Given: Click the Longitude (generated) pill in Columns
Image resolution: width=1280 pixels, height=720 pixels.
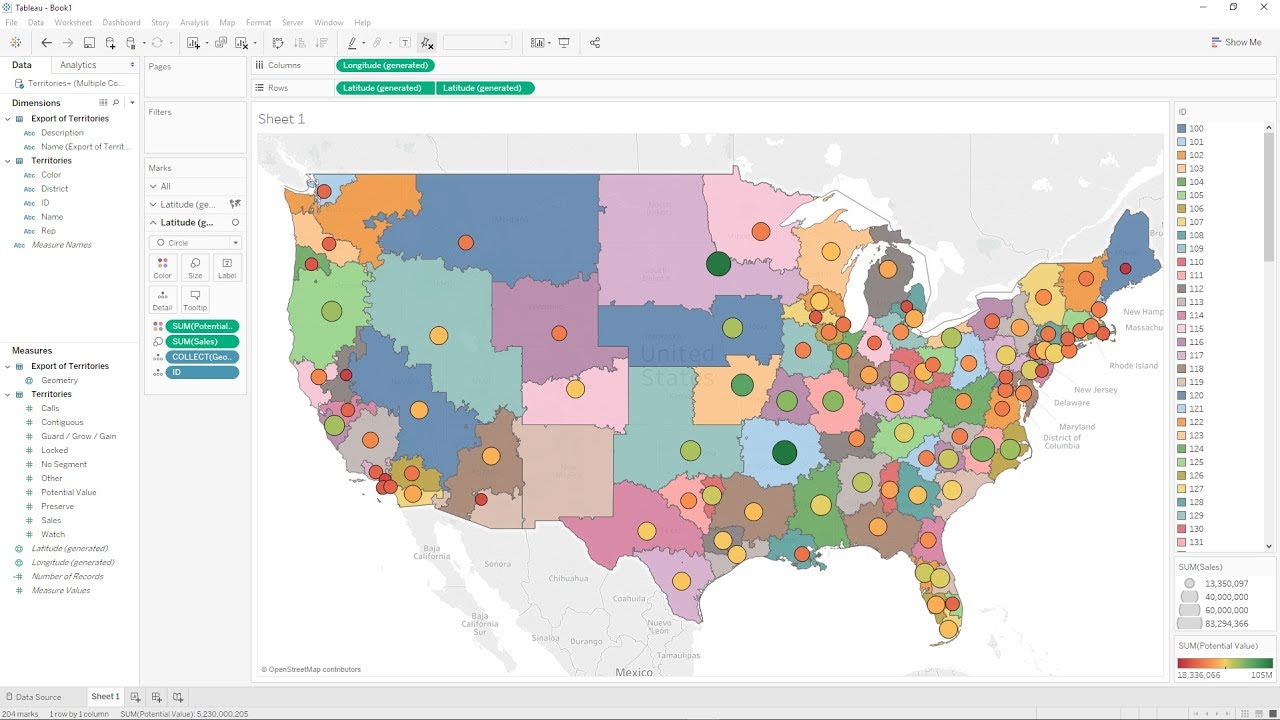Looking at the screenshot, I should coord(386,65).
